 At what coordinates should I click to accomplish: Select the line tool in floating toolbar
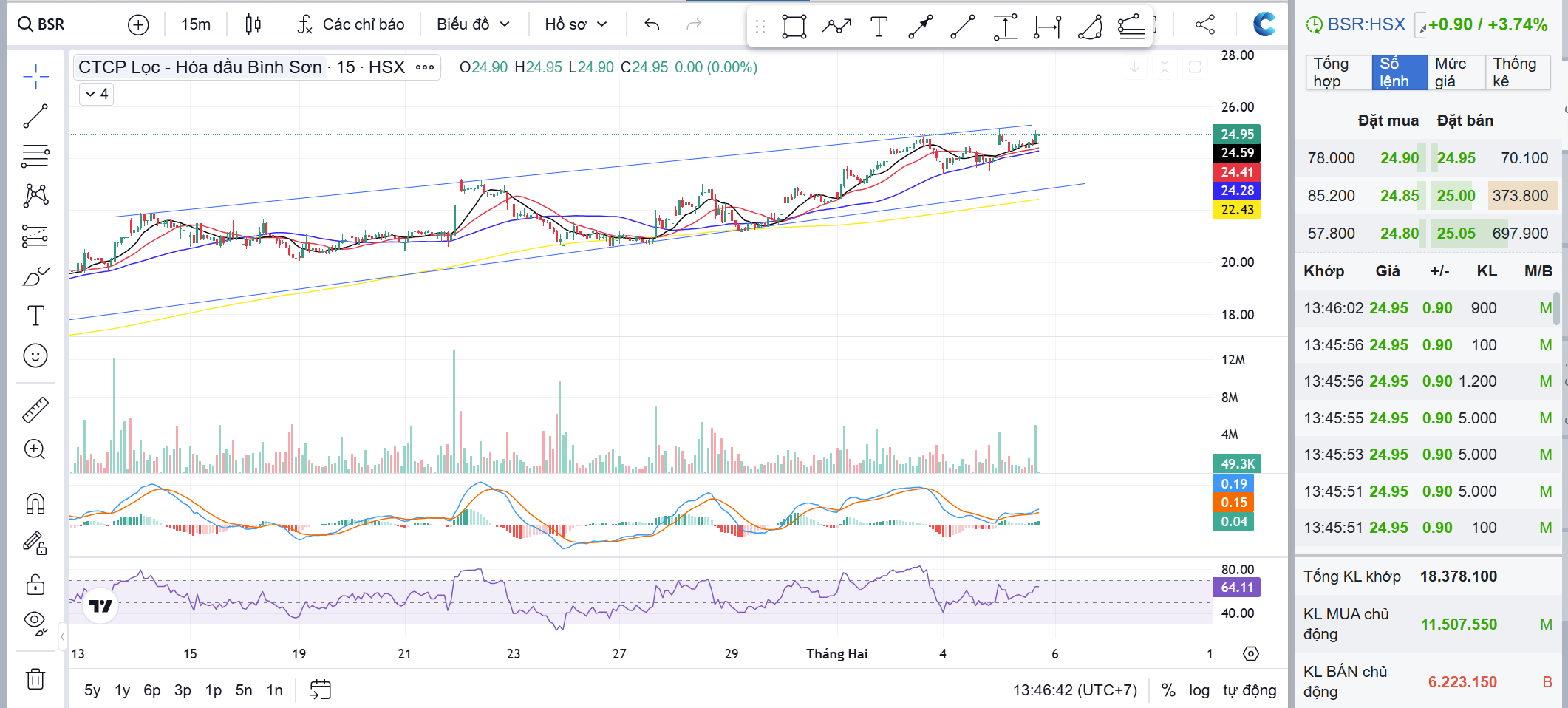pos(963,27)
